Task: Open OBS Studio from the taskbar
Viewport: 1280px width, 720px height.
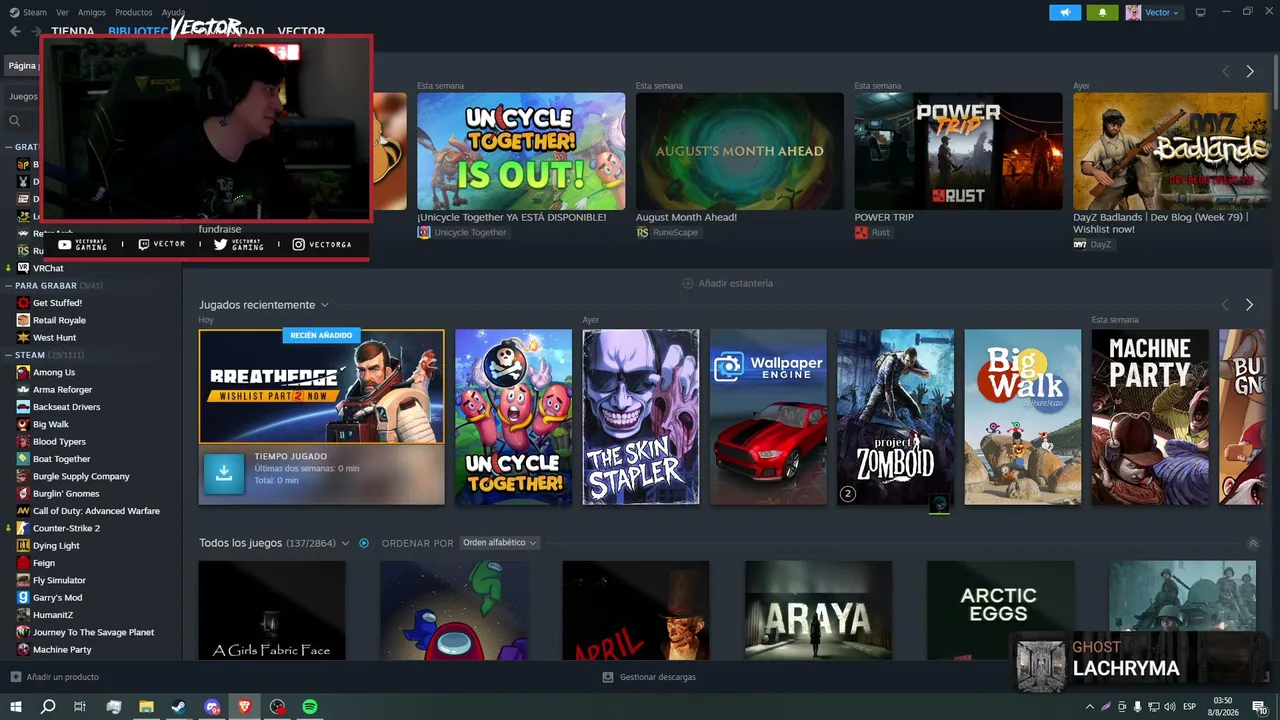Action: point(278,707)
